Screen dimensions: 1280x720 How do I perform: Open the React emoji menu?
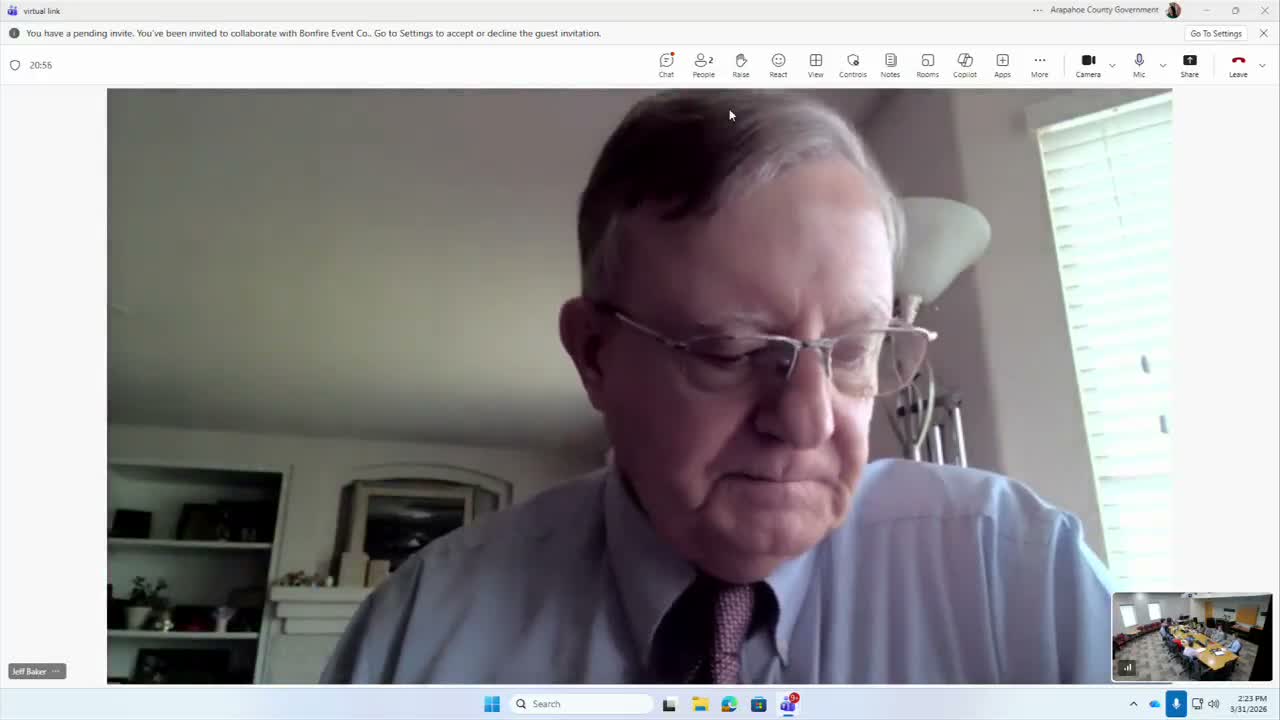point(778,65)
